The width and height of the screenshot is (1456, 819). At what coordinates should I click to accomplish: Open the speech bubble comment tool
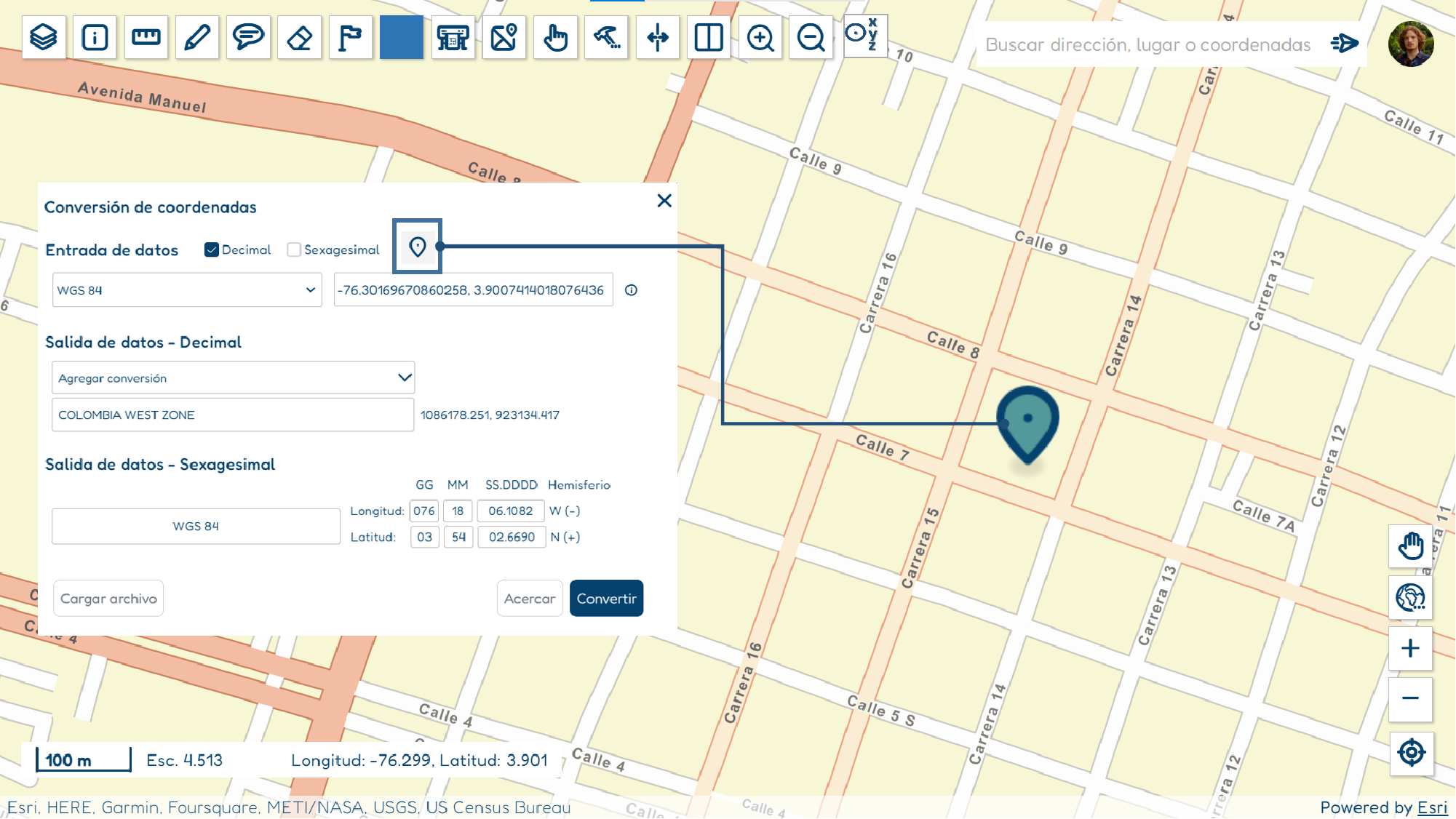coord(248,37)
